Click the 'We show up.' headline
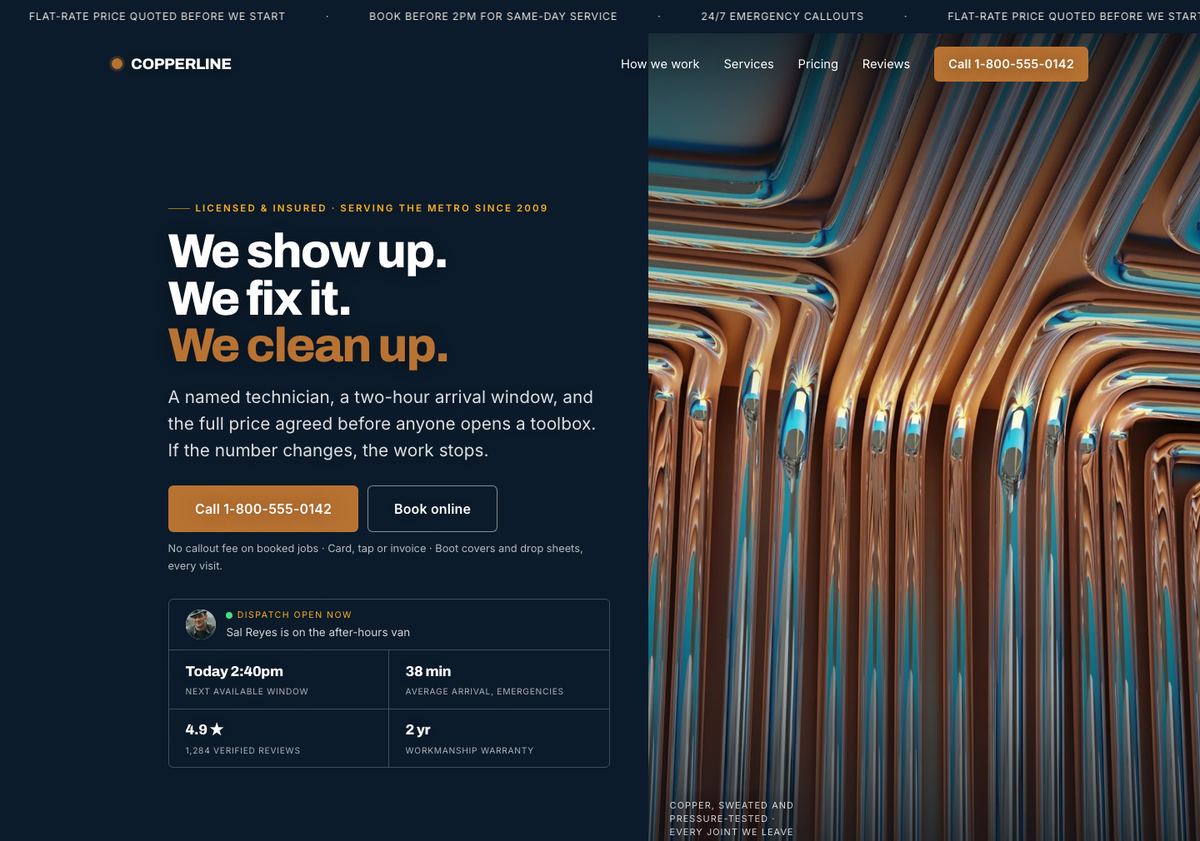 (308, 251)
